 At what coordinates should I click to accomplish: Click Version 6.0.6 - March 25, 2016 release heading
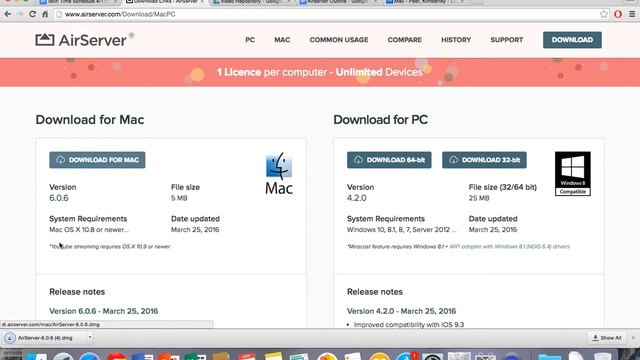[x=104, y=311]
